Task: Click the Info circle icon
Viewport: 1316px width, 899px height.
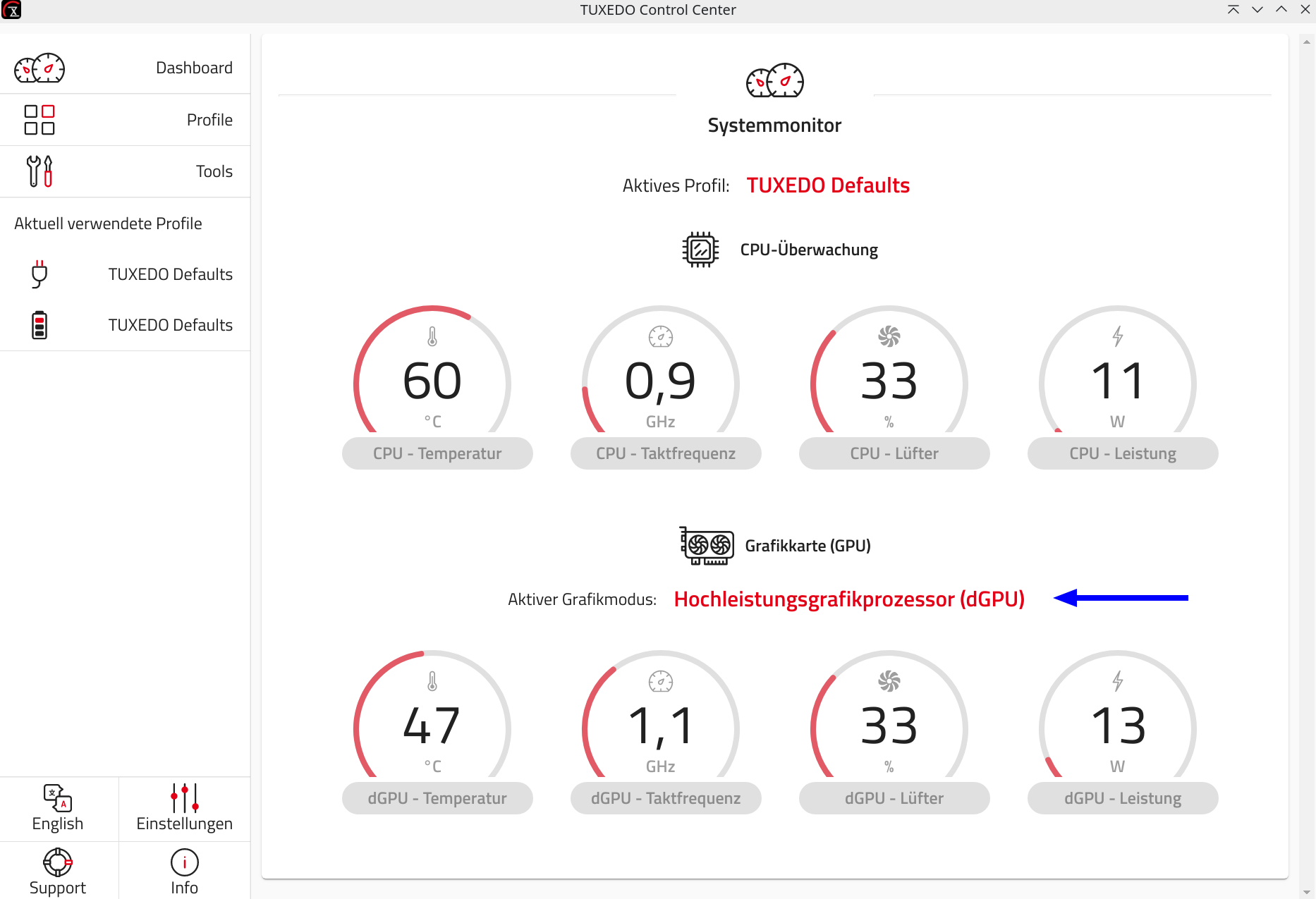Action: pos(185,862)
